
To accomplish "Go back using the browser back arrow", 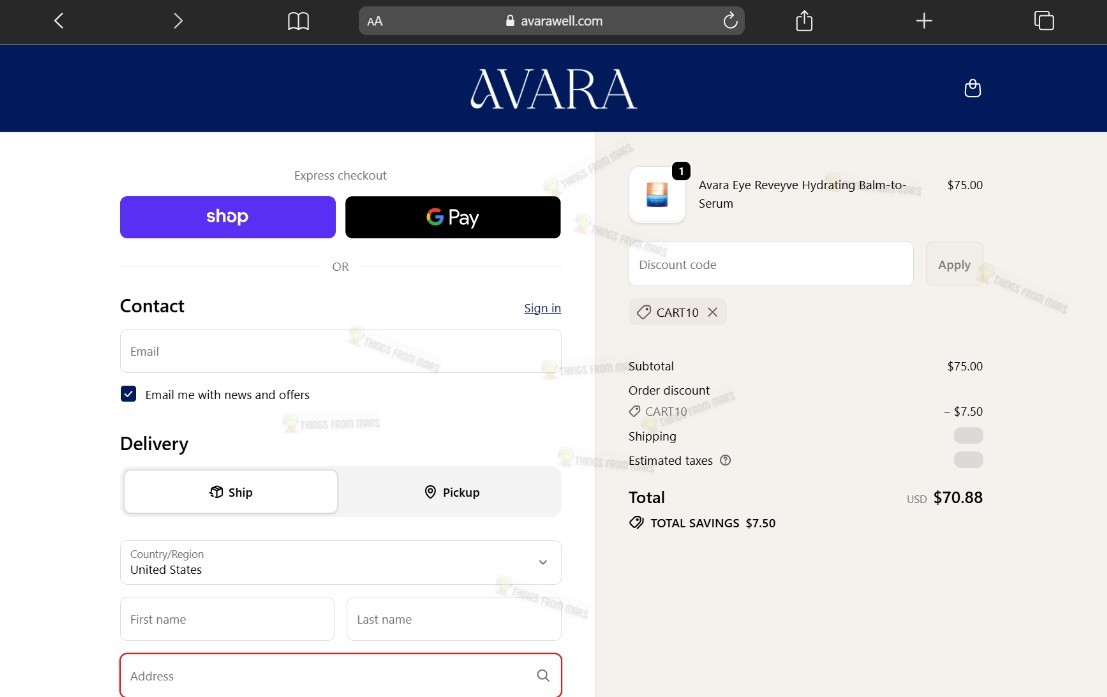I will 59,21.
